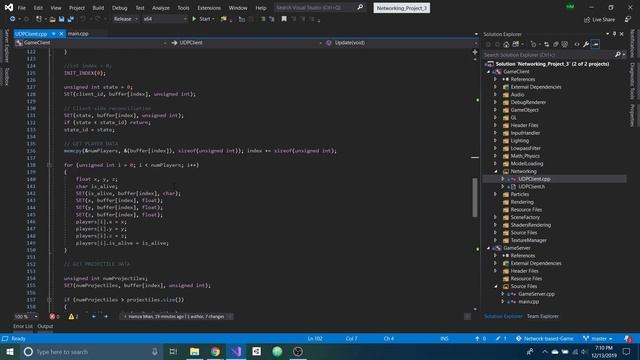This screenshot has width=640, height=360.
Task: Open the Extensions menu
Action: [209, 8]
